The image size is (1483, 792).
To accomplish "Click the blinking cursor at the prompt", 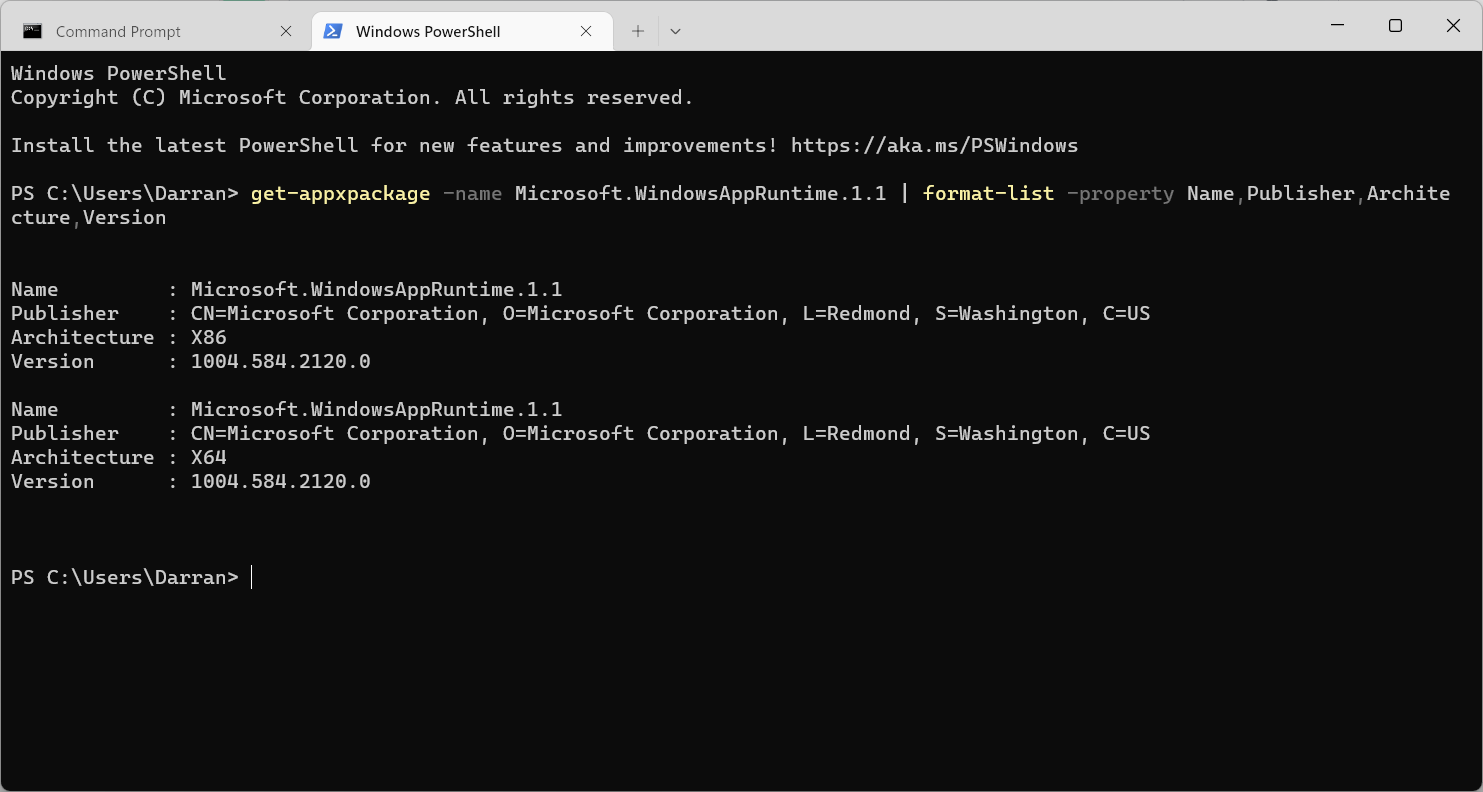I will [250, 577].
